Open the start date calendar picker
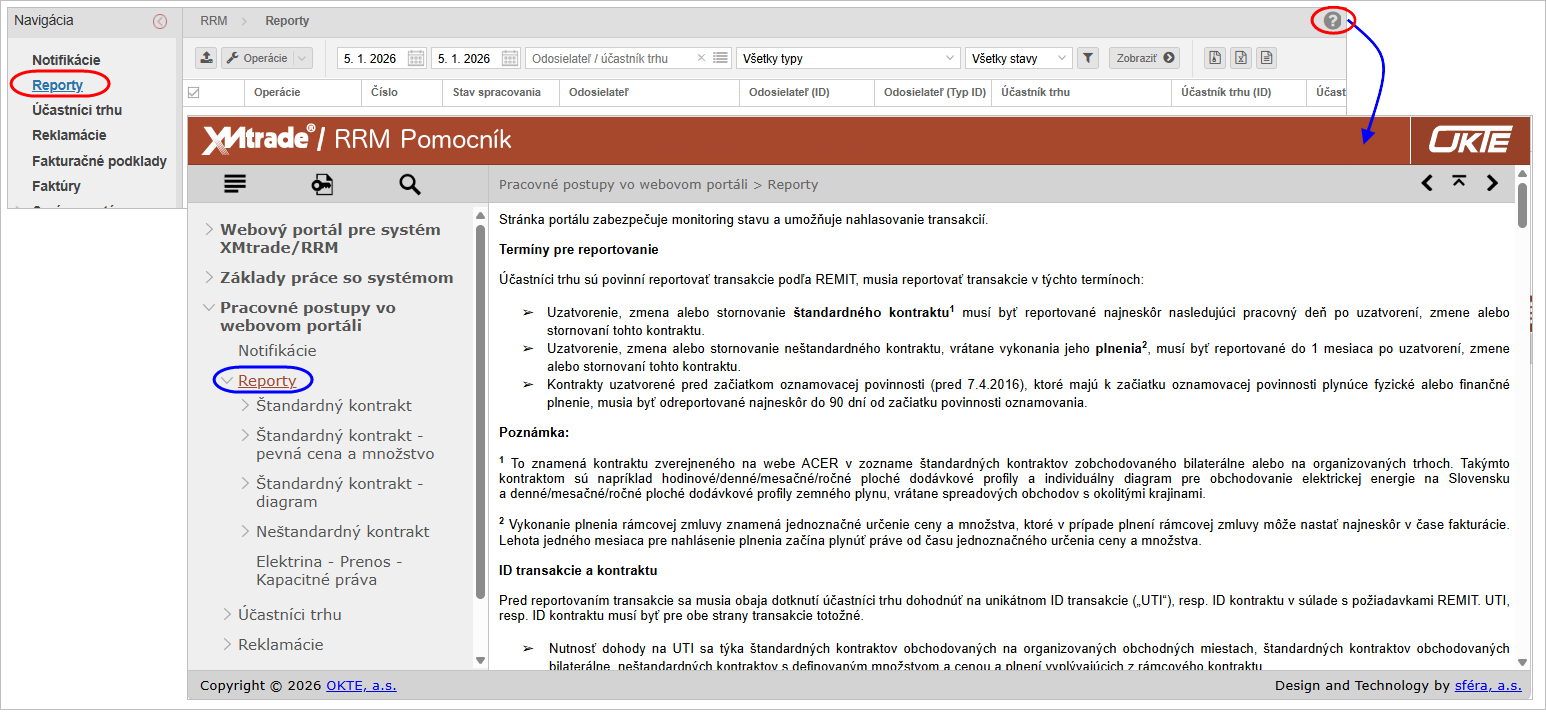The height and width of the screenshot is (716, 1546). coord(416,58)
